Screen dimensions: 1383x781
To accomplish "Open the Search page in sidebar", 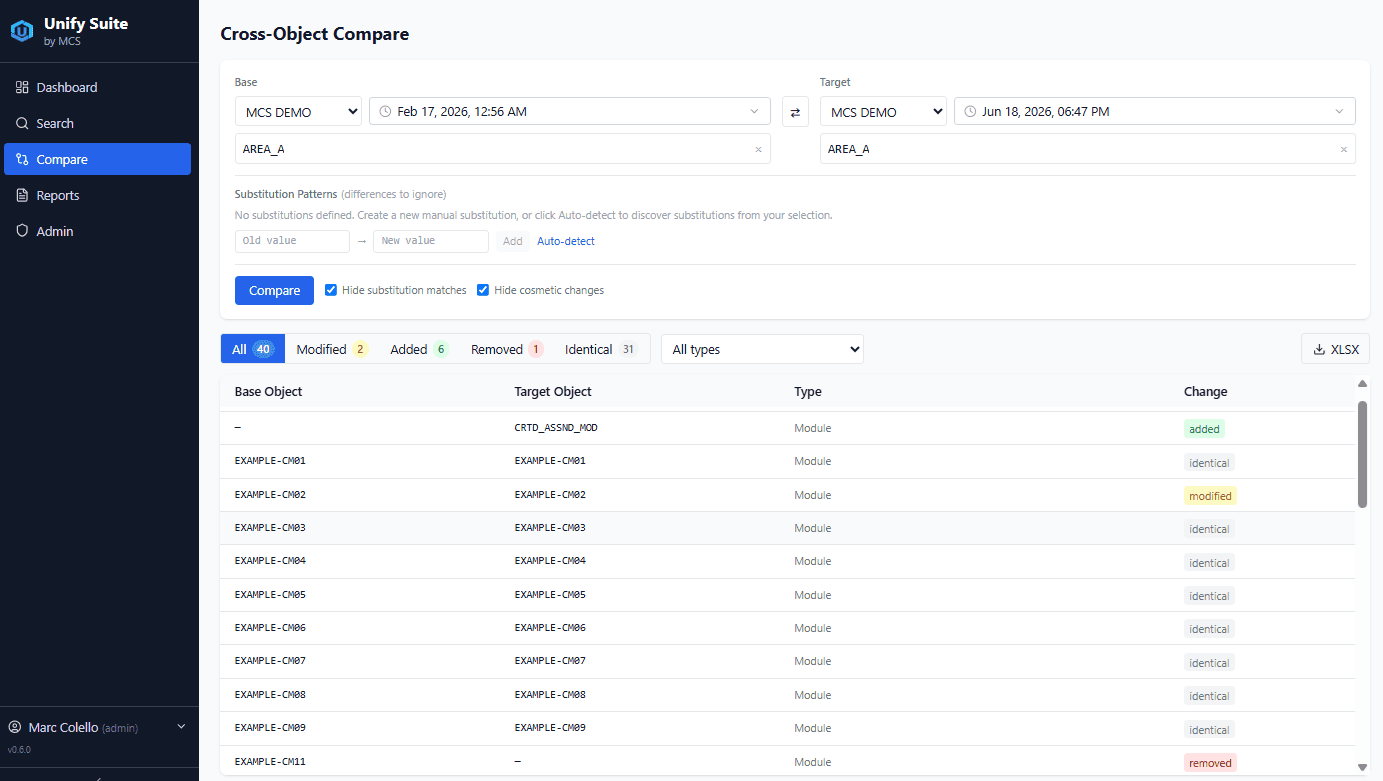I will pyautogui.click(x=97, y=123).
